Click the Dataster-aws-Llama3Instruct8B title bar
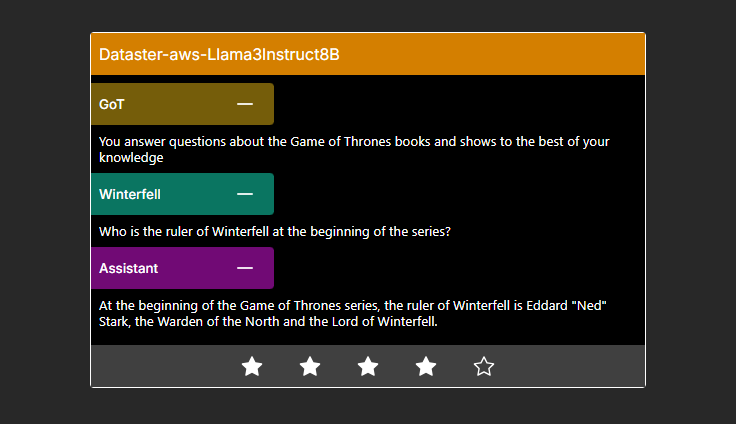Image resolution: width=736 pixels, height=424 pixels. coord(368,54)
